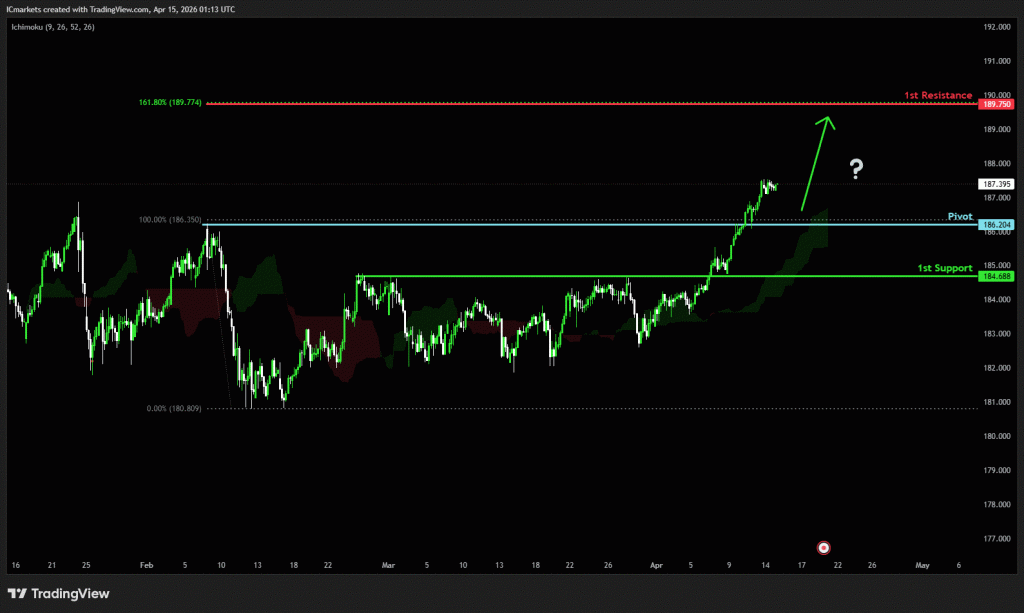Click the 1st Resistance text label
Viewport: 1024px width, 613px height.
click(x=938, y=95)
